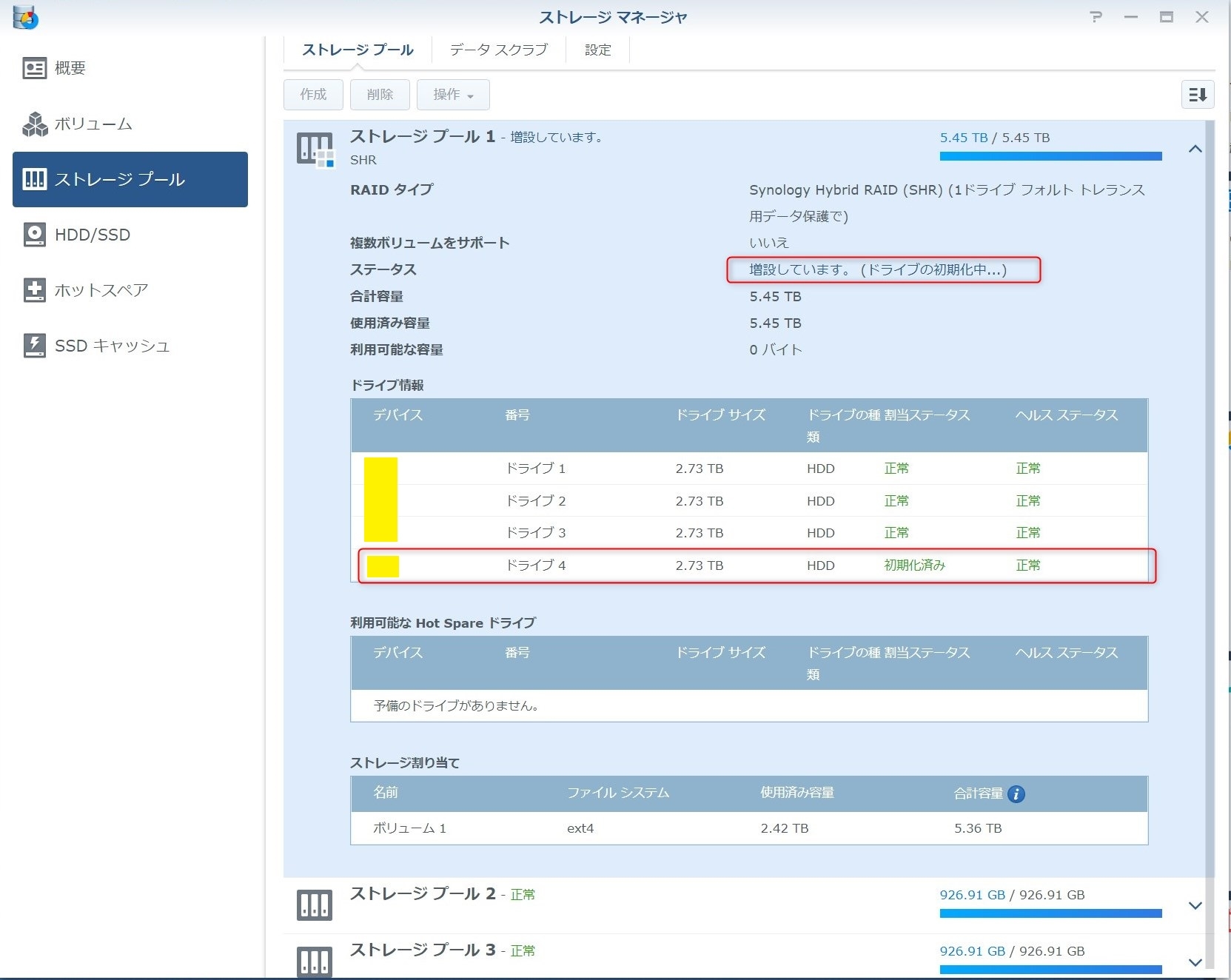Screen dimensions: 1231x980
Task: Open the ボリューム section icon
Action: 34,124
